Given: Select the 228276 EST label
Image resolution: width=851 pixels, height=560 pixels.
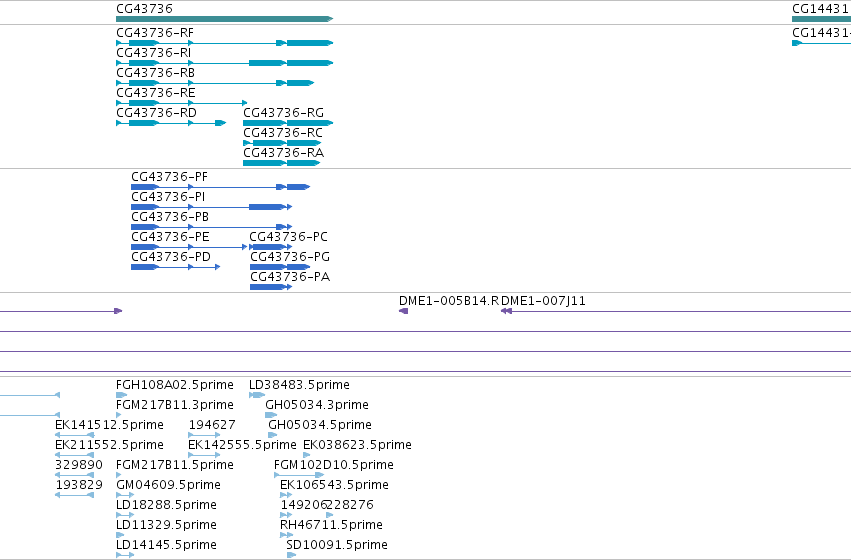Looking at the screenshot, I should (351, 506).
